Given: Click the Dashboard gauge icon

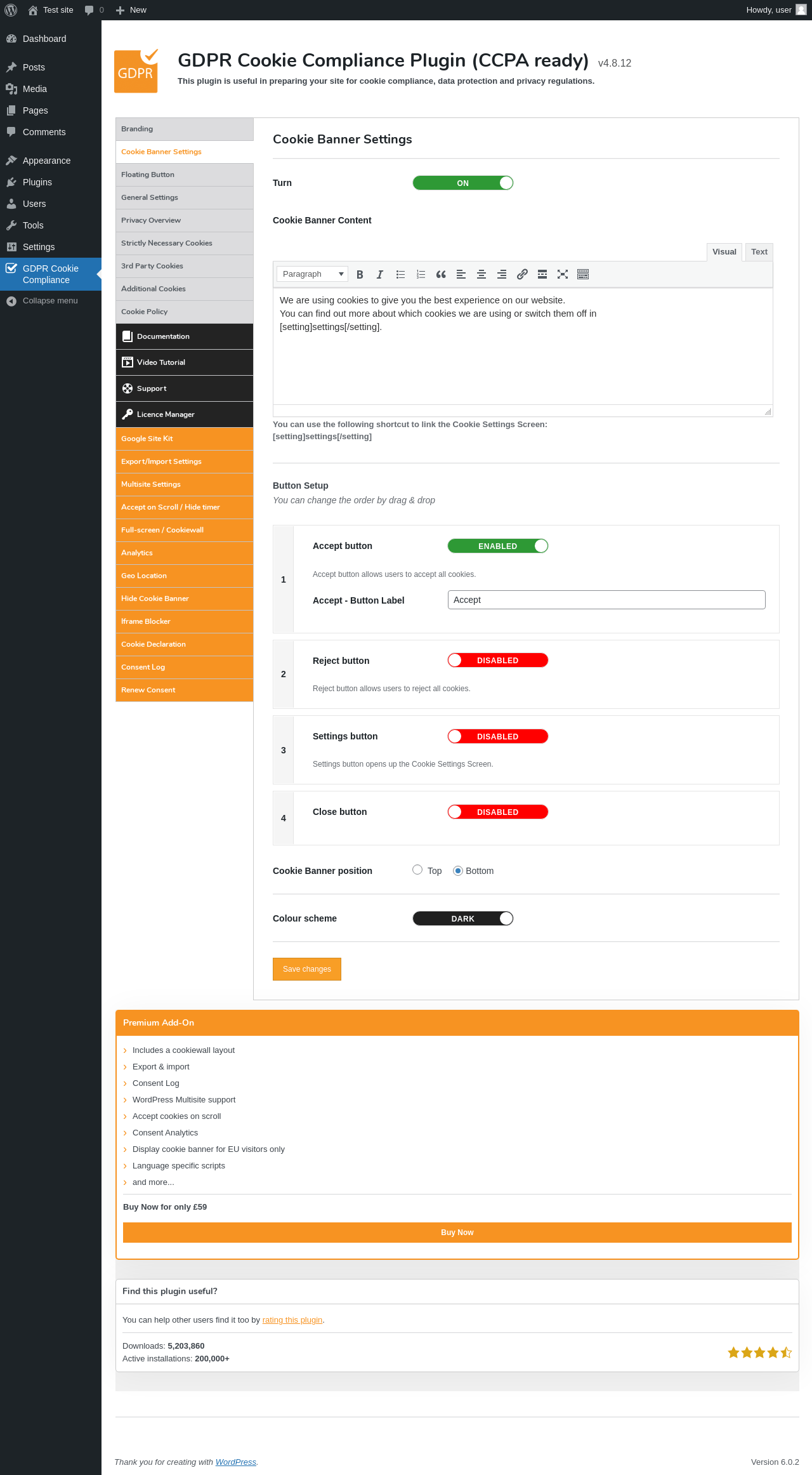Looking at the screenshot, I should coord(11,39).
